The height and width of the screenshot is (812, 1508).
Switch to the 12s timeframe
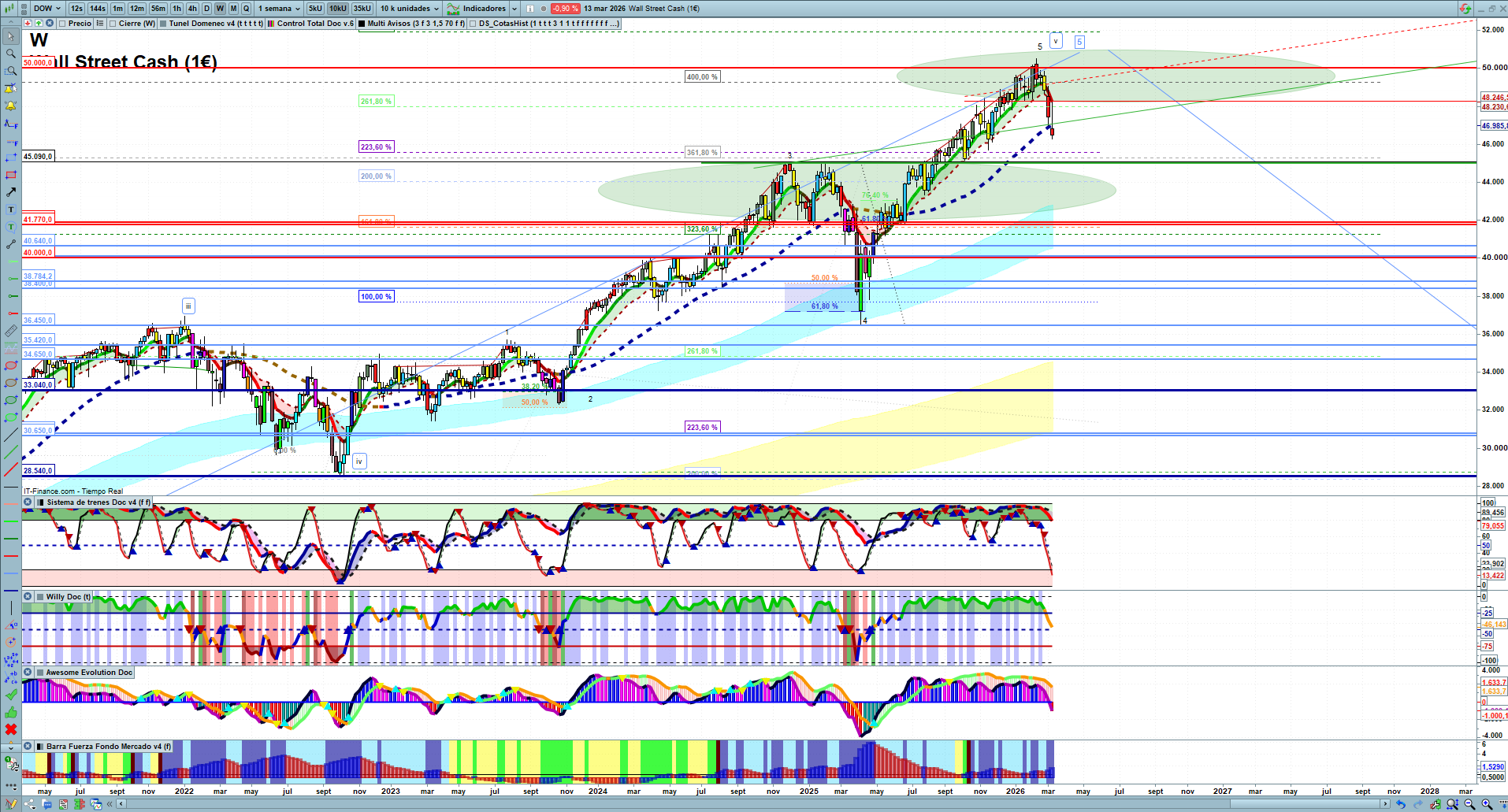[x=76, y=9]
